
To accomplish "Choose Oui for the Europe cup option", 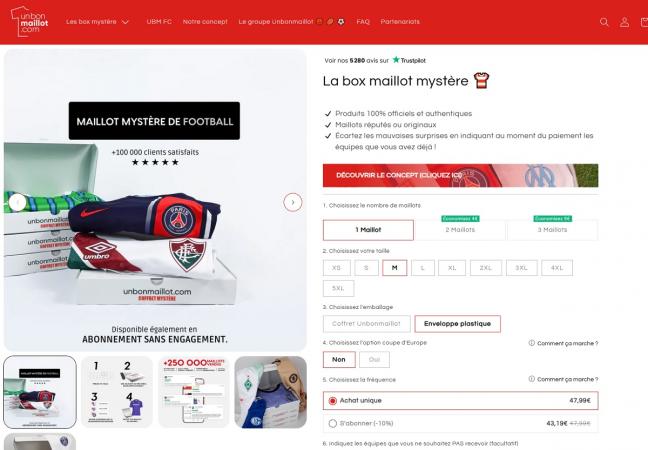I will [374, 360].
